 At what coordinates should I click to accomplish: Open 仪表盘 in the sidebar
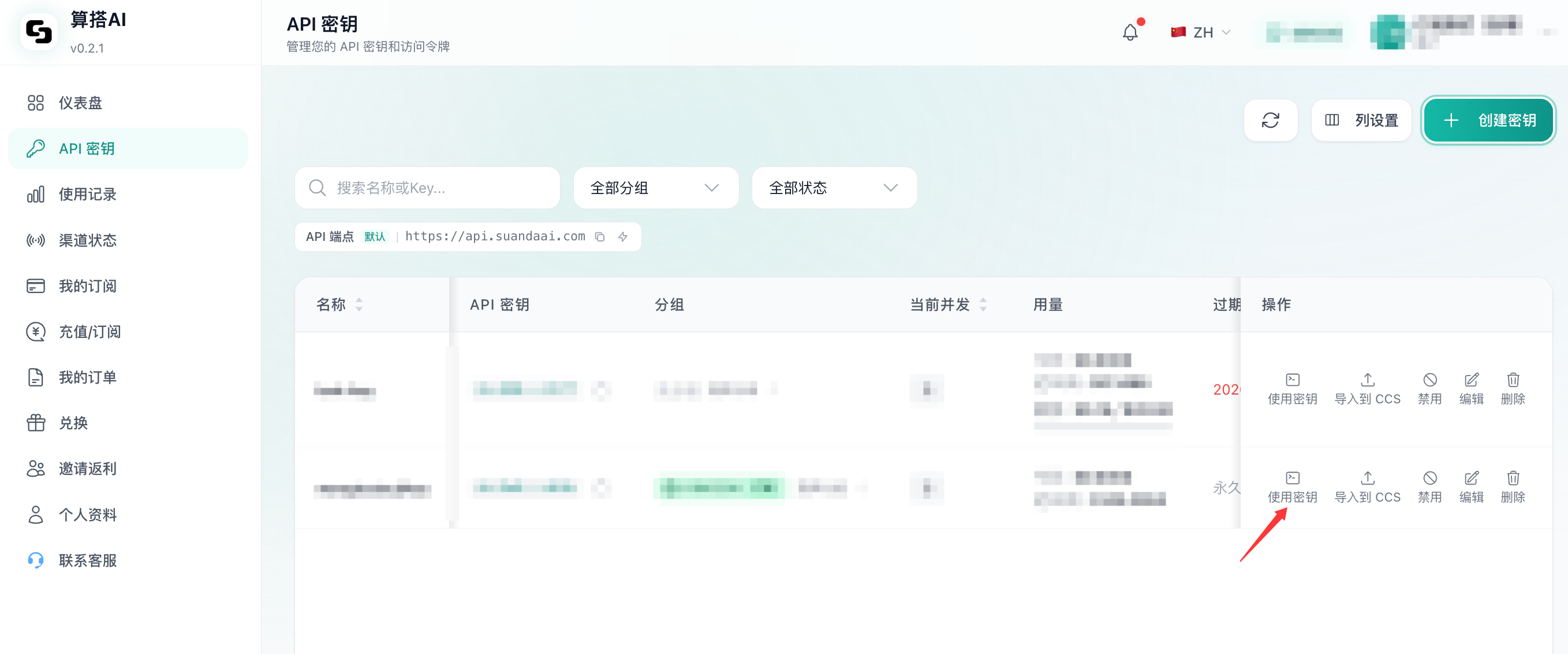[128, 103]
